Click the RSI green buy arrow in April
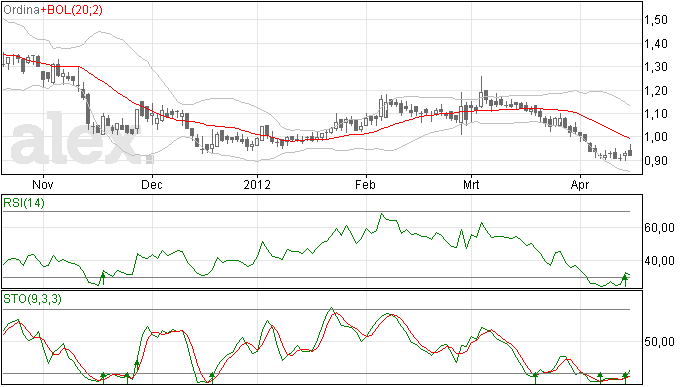This screenshot has height=387, width=690. pos(625,280)
